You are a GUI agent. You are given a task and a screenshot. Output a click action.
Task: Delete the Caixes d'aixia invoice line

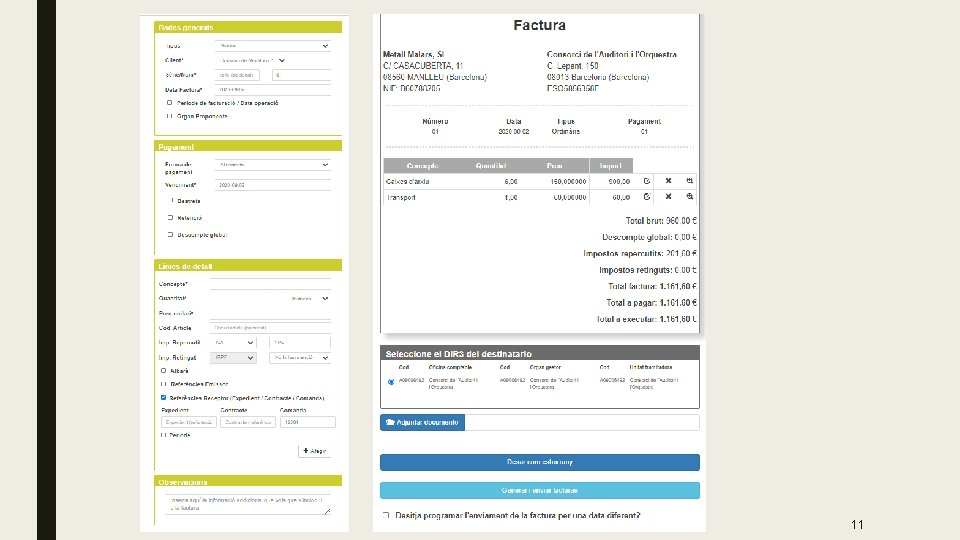point(668,181)
